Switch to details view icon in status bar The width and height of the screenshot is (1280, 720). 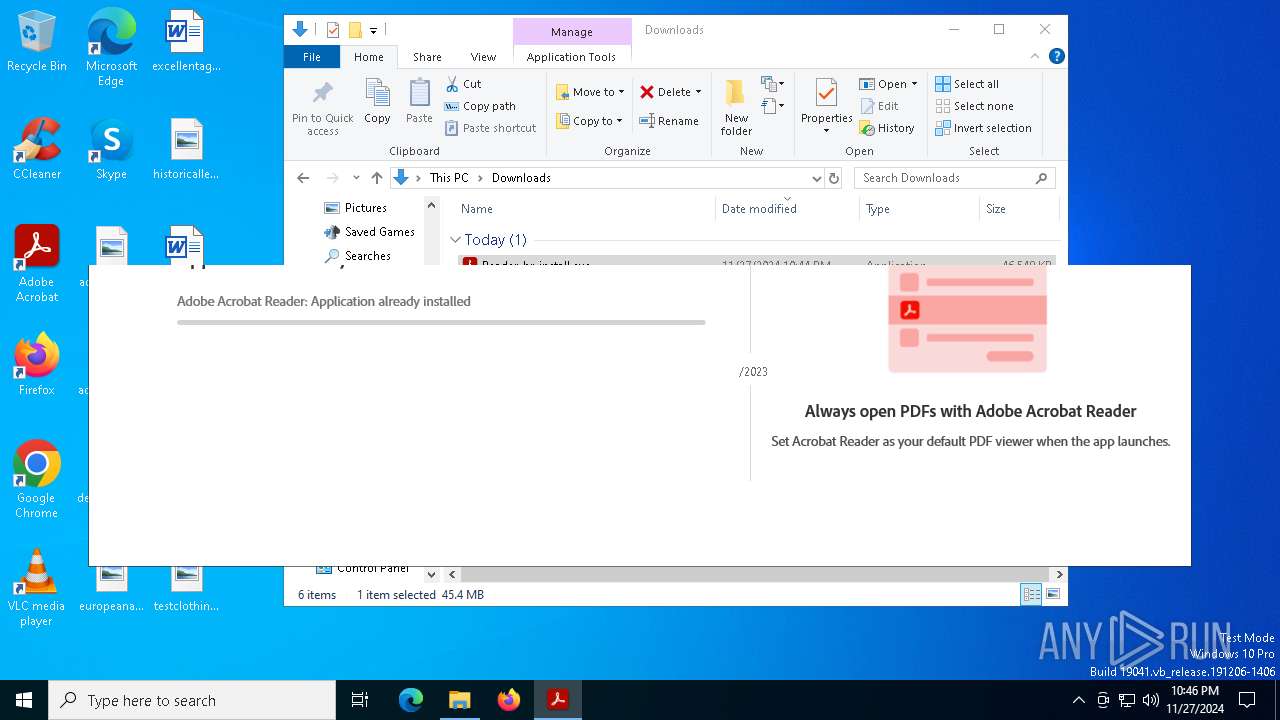tap(1031, 594)
